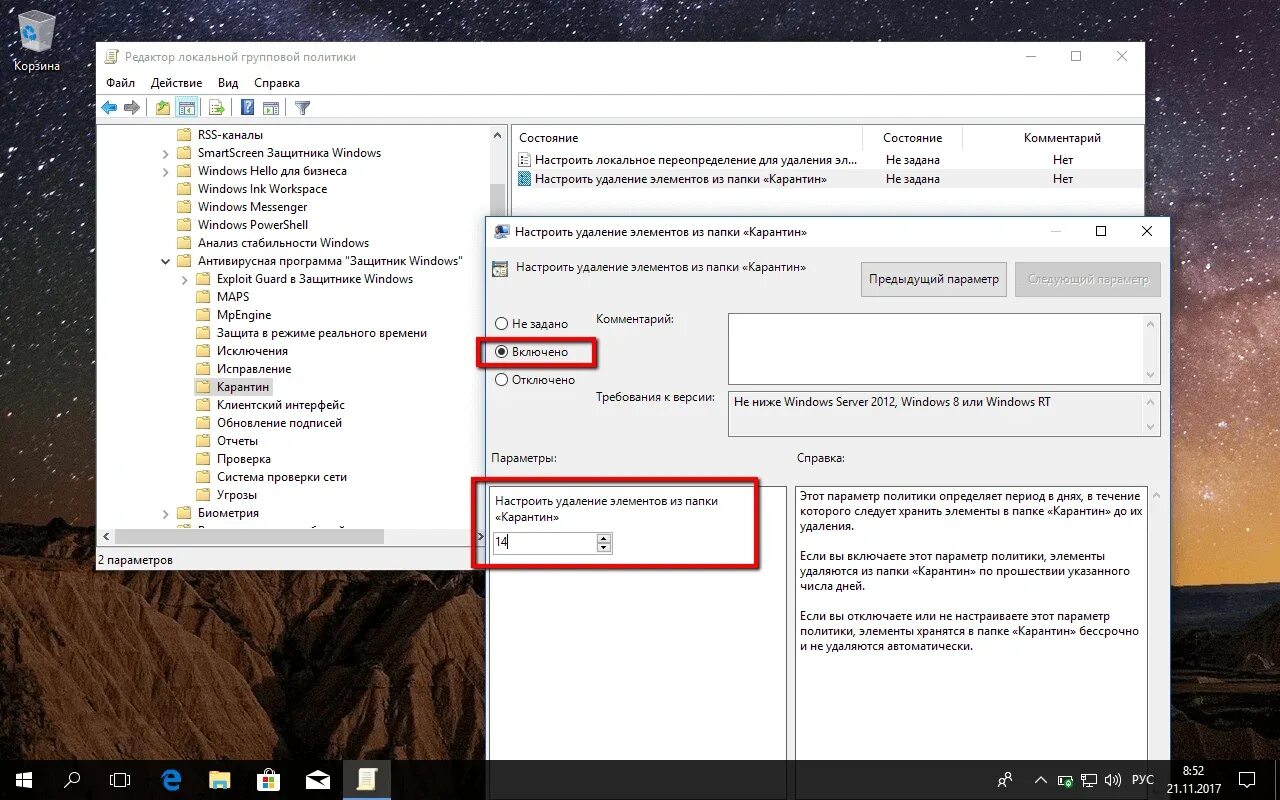The width and height of the screenshot is (1280, 800).
Task: Select the «Настроить локальное переопределение» policy row
Action: tap(828, 160)
